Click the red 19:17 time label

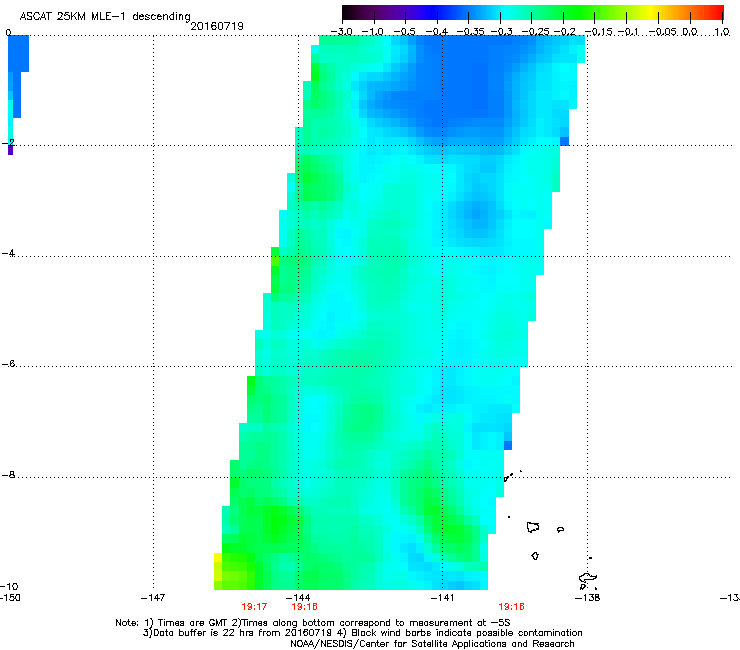coord(254,607)
